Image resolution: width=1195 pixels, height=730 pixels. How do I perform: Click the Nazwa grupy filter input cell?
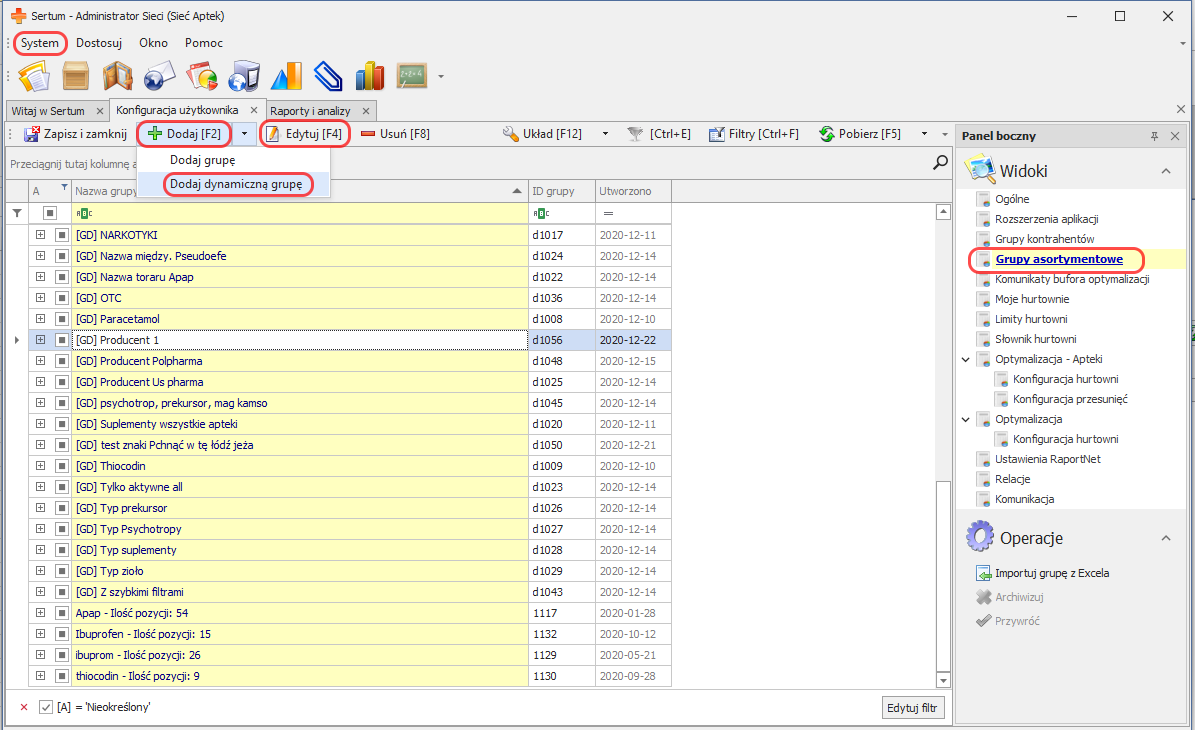300,213
